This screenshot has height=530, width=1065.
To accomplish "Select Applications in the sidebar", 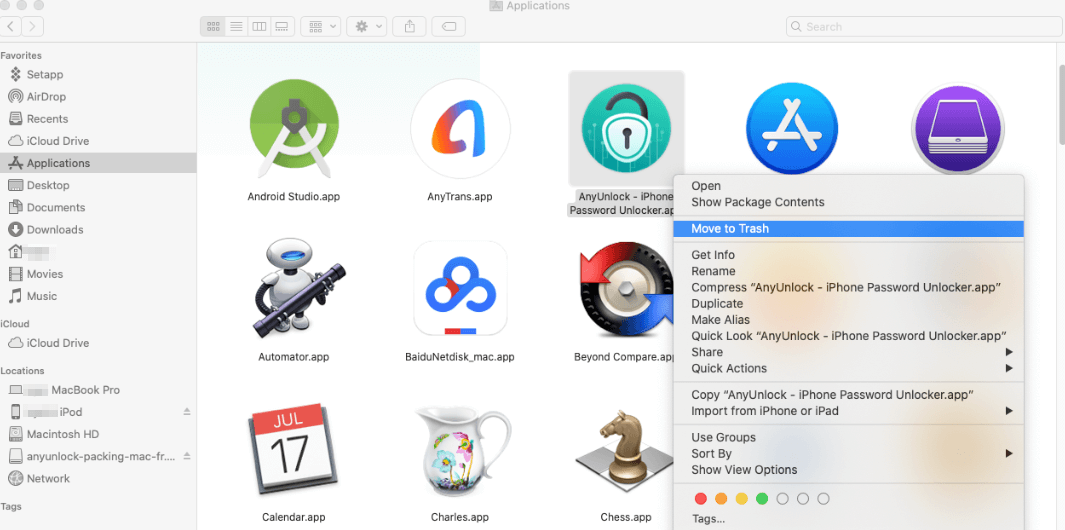I will (x=98, y=163).
